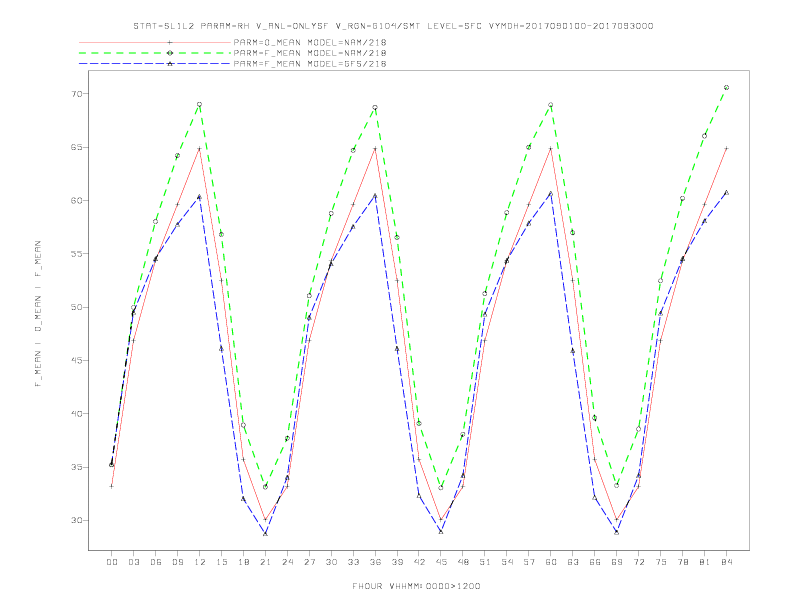Click red O_MEAN plus marker at hour 00
The height and width of the screenshot is (612, 792).
pos(112,486)
